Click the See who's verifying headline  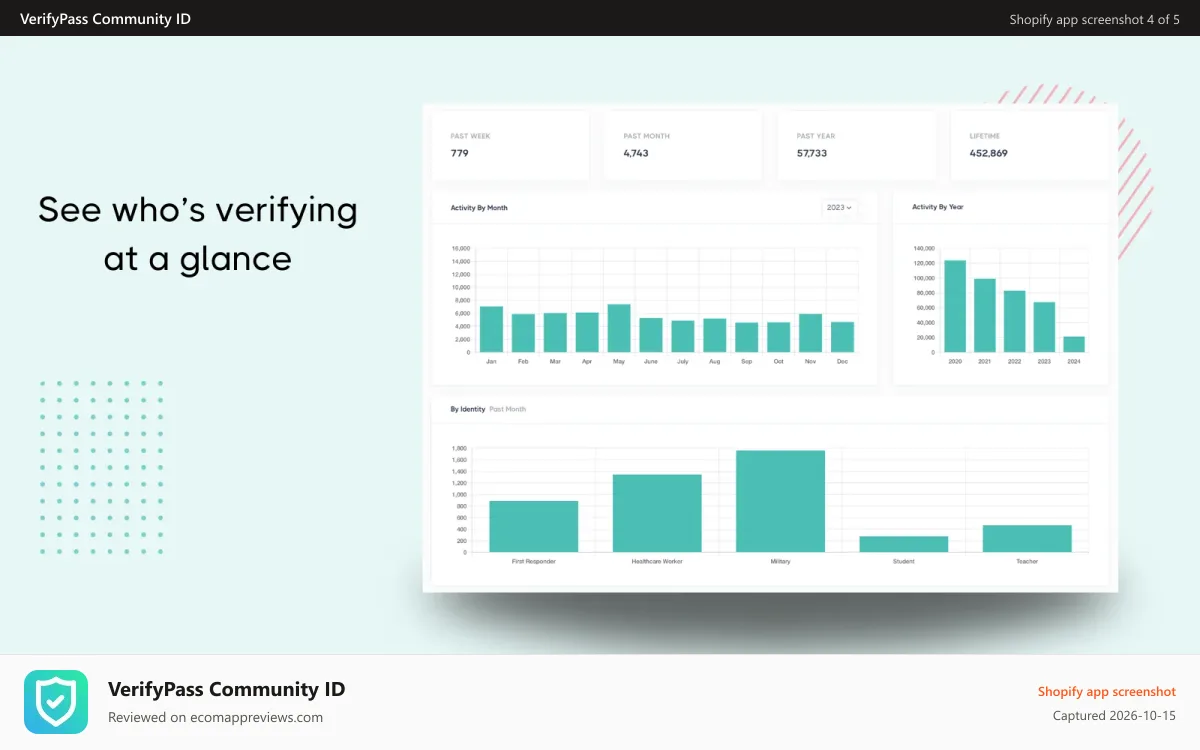(198, 234)
